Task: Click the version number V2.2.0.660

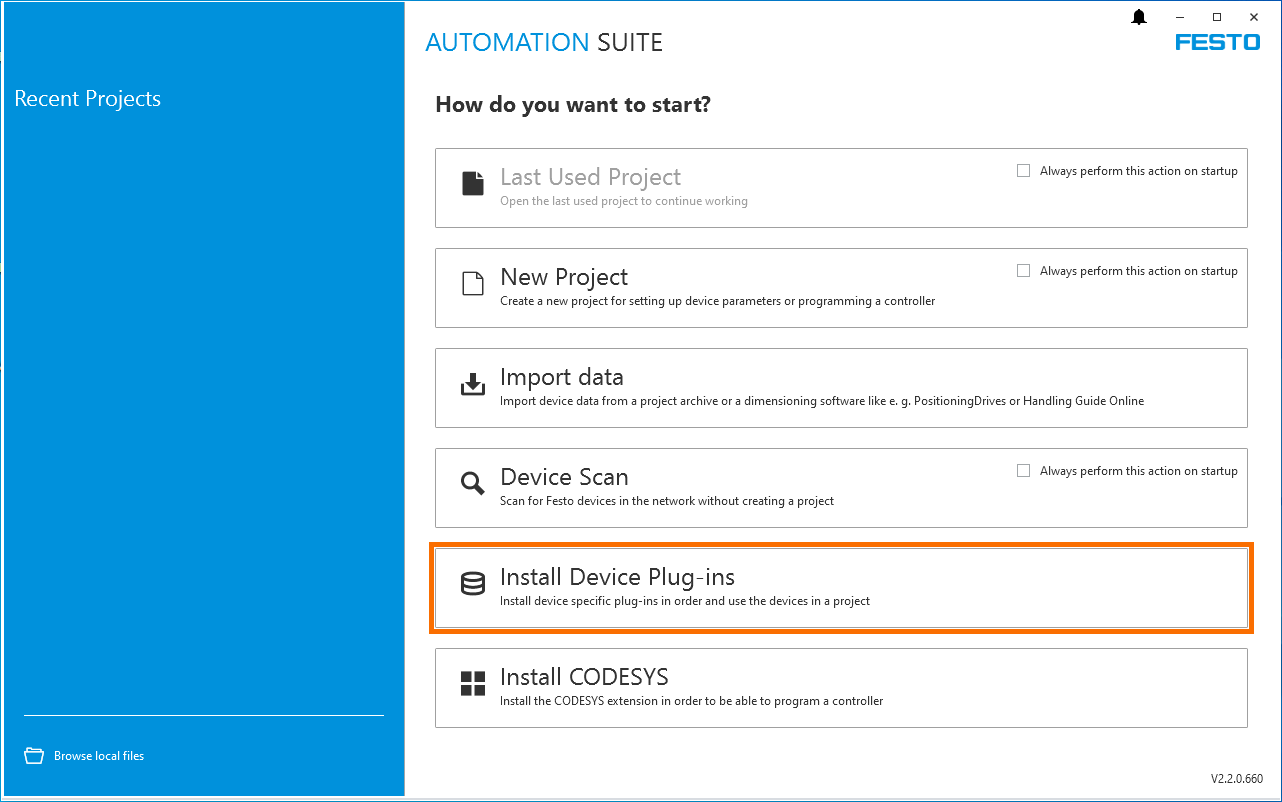Action: click(1236, 779)
